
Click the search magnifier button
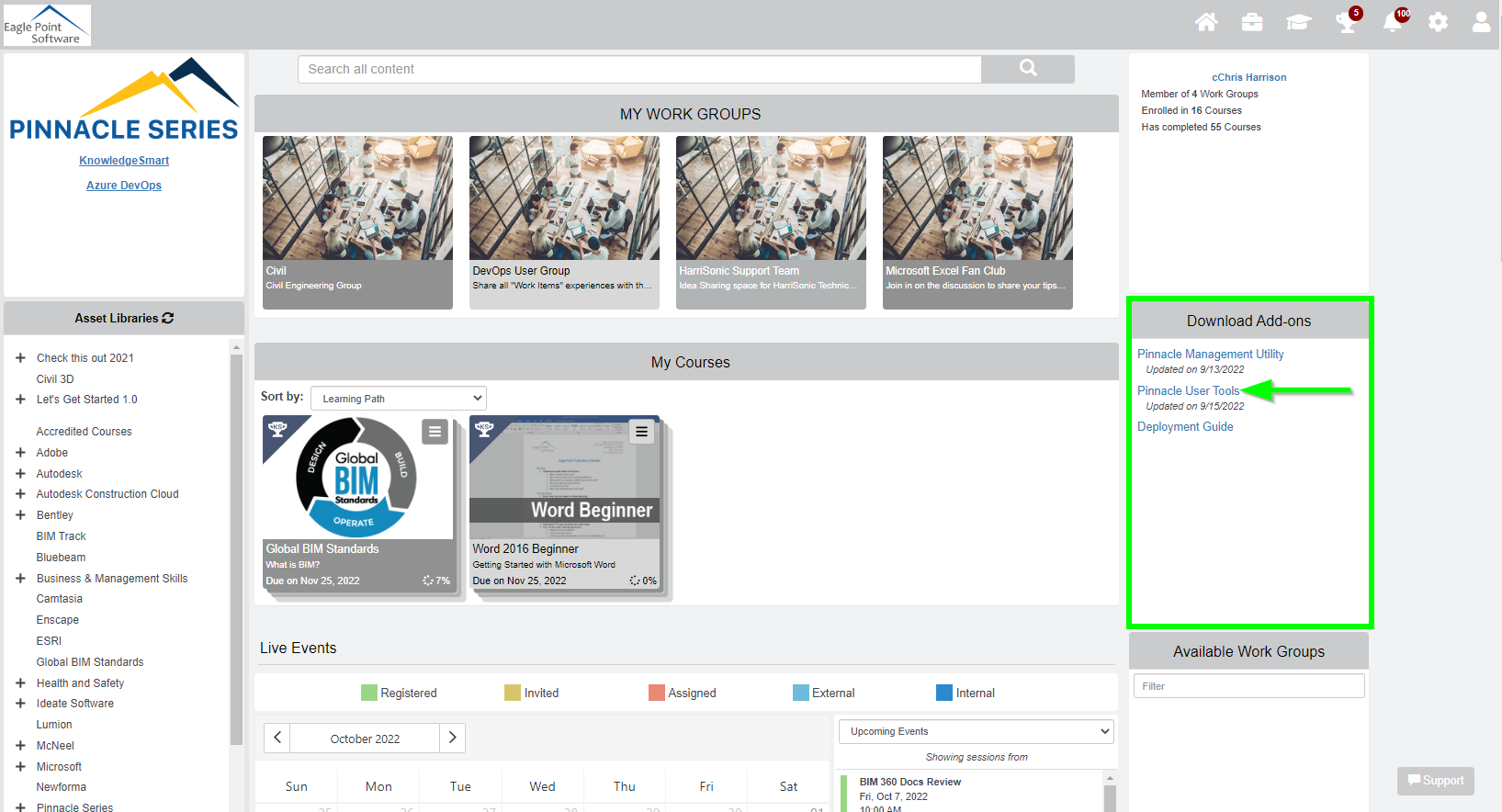(1028, 69)
